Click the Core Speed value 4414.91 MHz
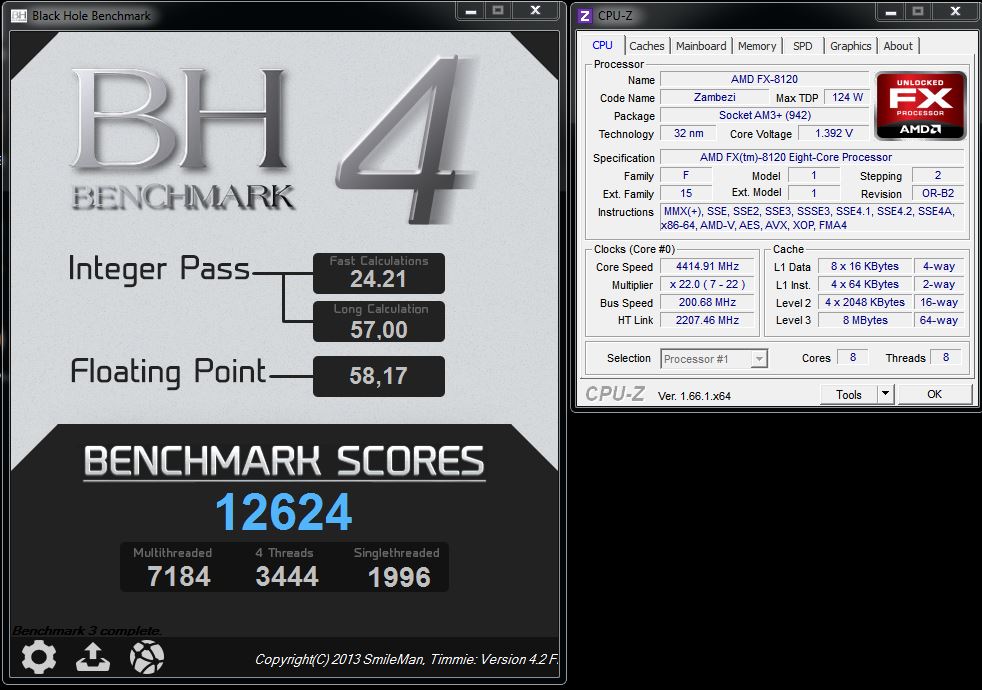 tap(707, 266)
